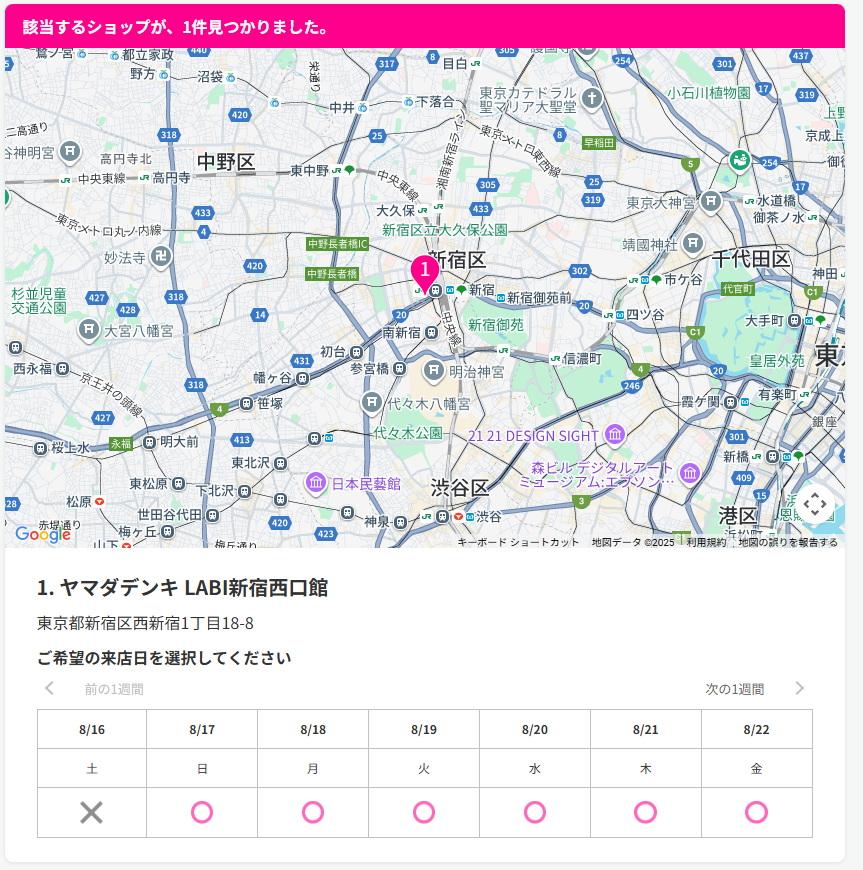Click the 地図の誤りを報告する link
The width and height of the screenshot is (863, 870).
pyautogui.click(x=790, y=542)
